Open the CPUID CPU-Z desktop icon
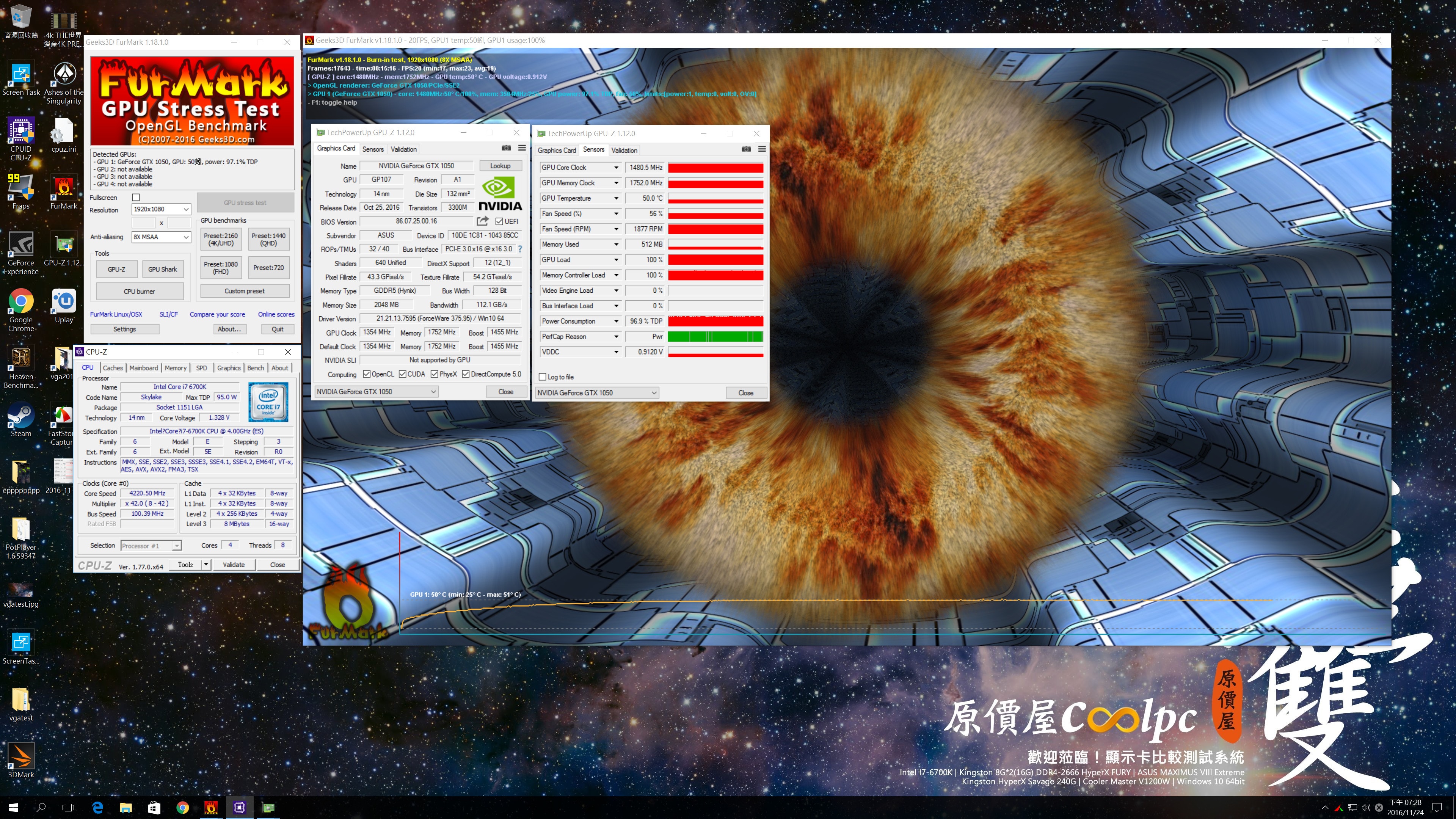Viewport: 1456px width, 819px height. pyautogui.click(x=21, y=140)
